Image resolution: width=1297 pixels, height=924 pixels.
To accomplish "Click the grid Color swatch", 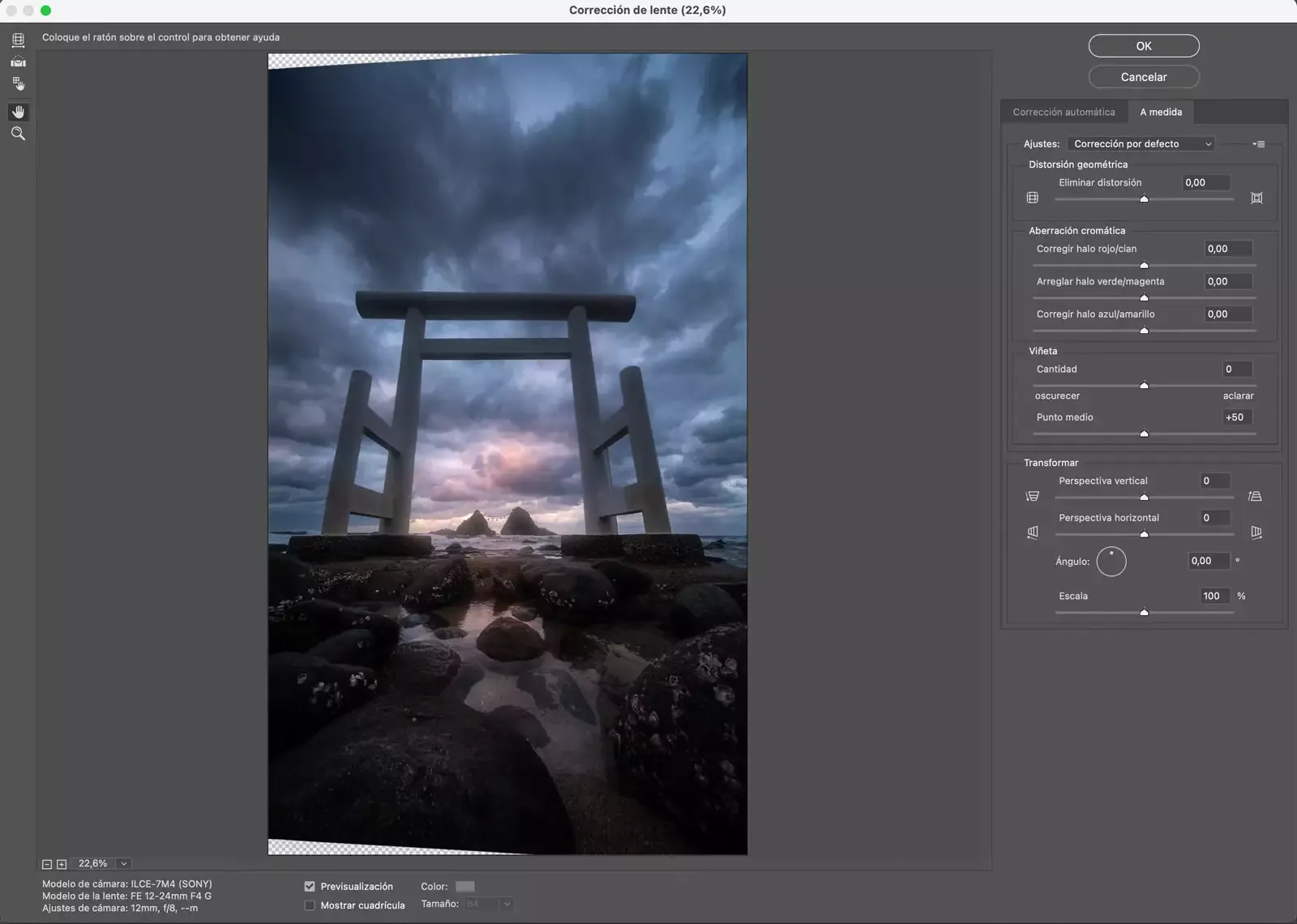I will click(x=465, y=887).
